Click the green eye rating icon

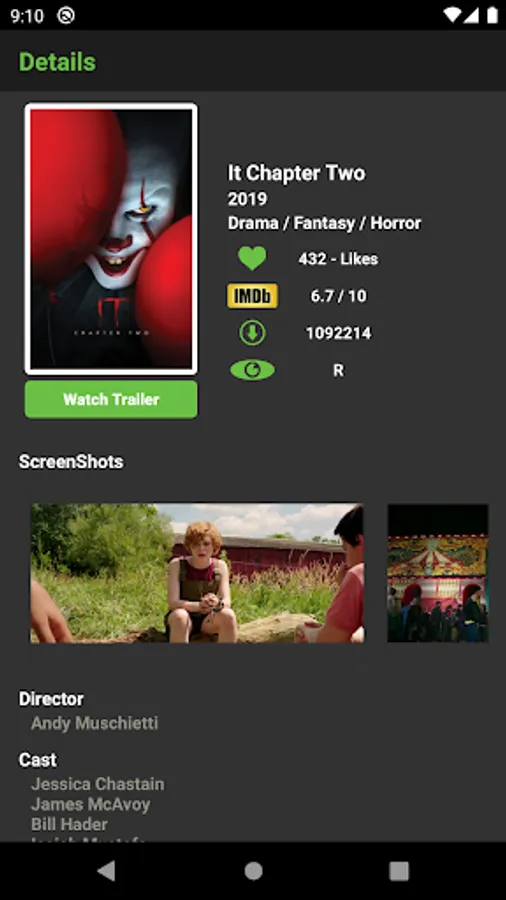click(x=252, y=370)
